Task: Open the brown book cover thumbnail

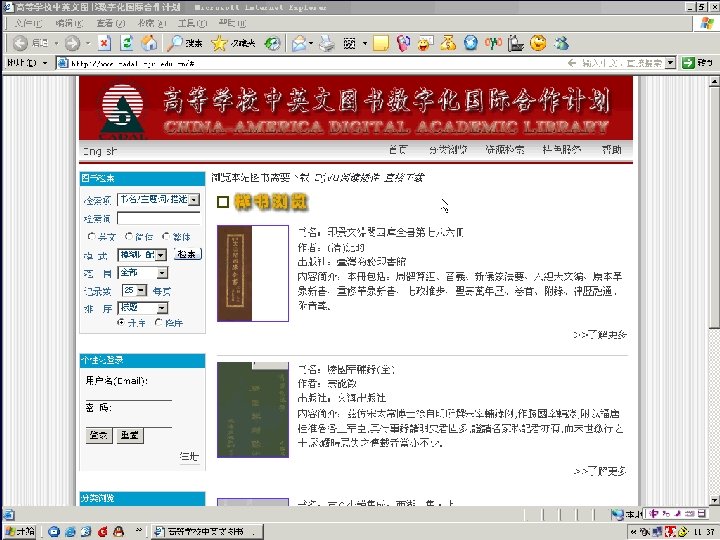Action: pyautogui.click(x=253, y=273)
